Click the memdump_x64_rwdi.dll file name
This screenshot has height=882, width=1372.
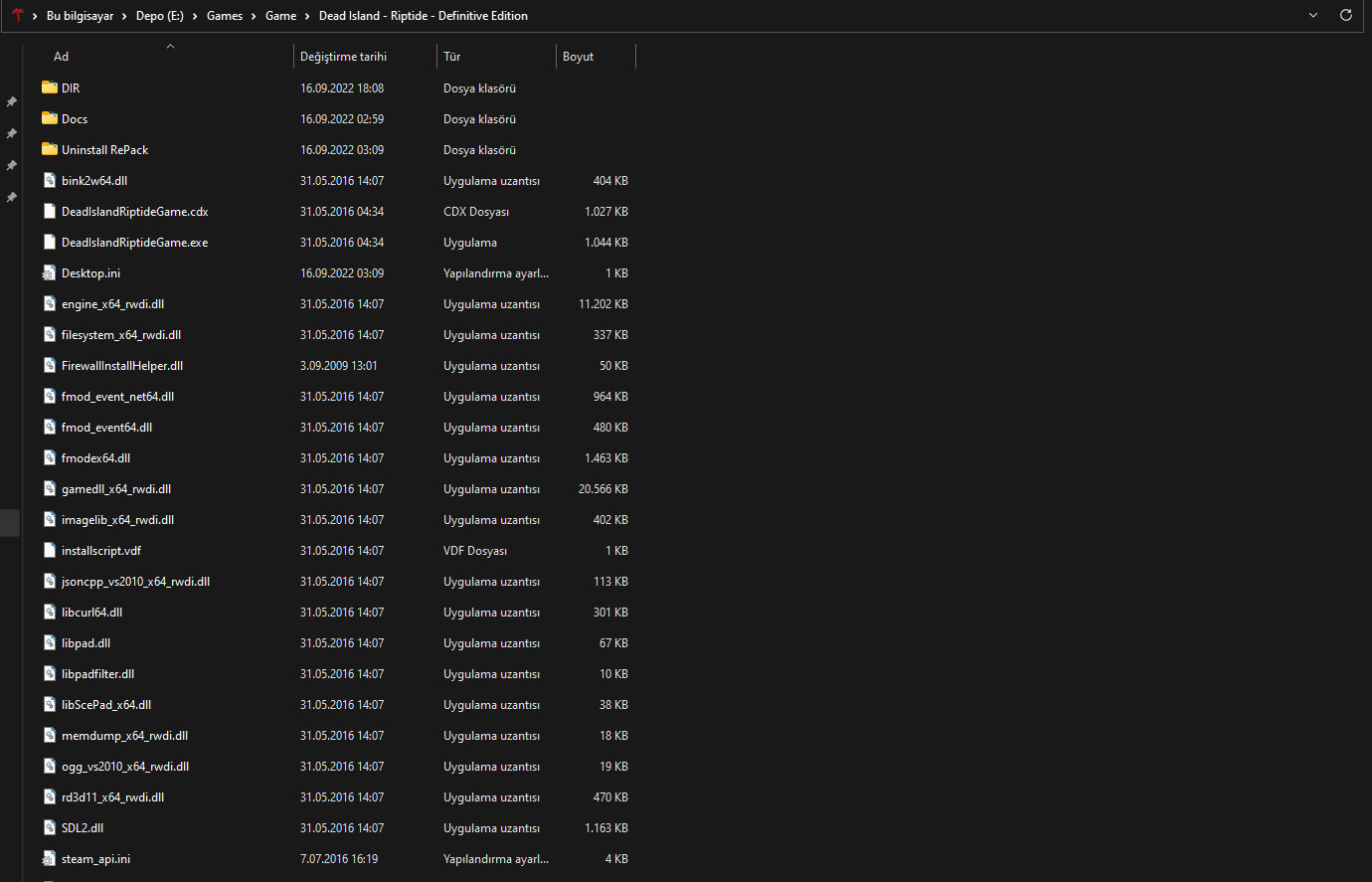(124, 735)
